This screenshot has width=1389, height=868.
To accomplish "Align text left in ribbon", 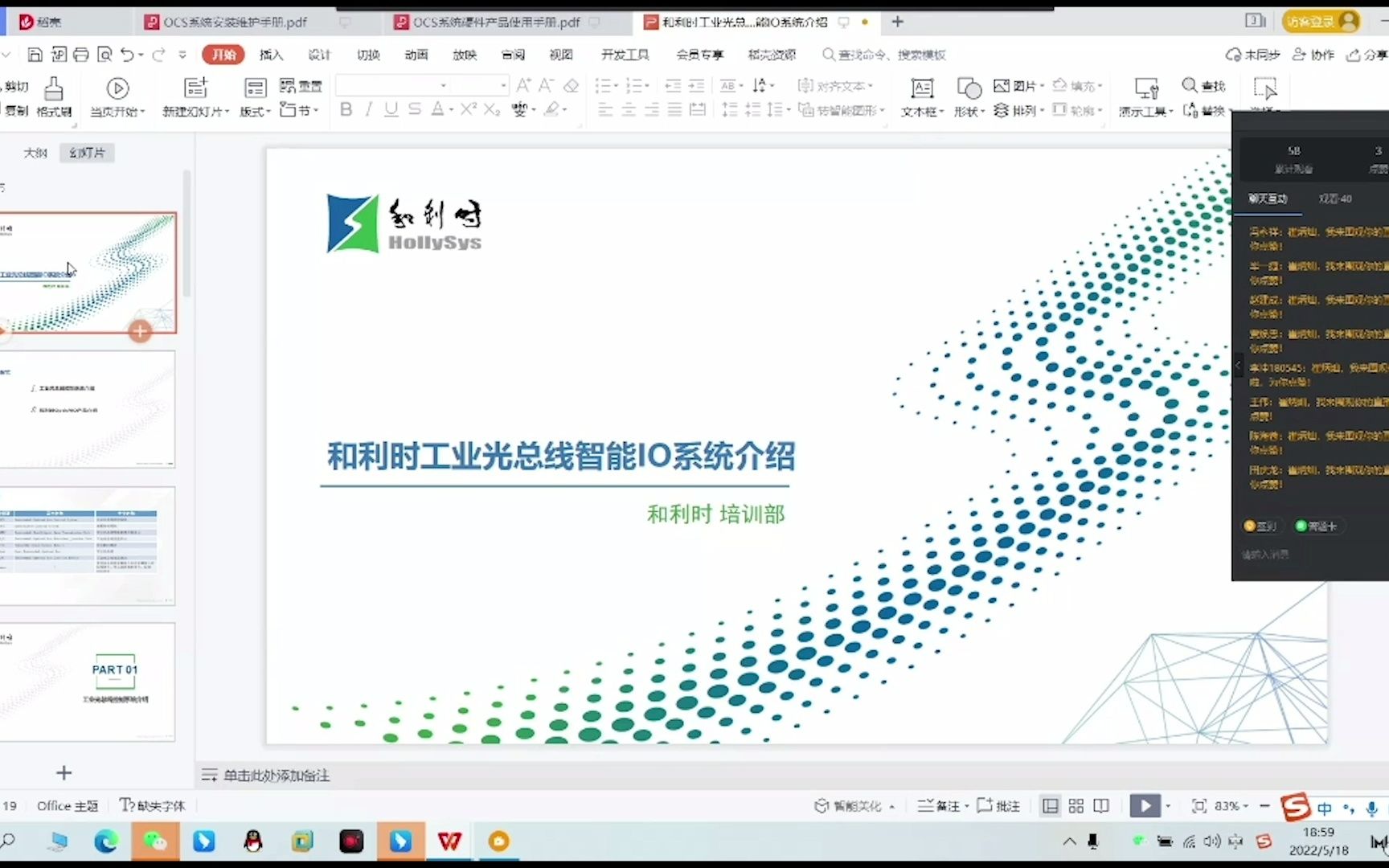I will tap(605, 110).
